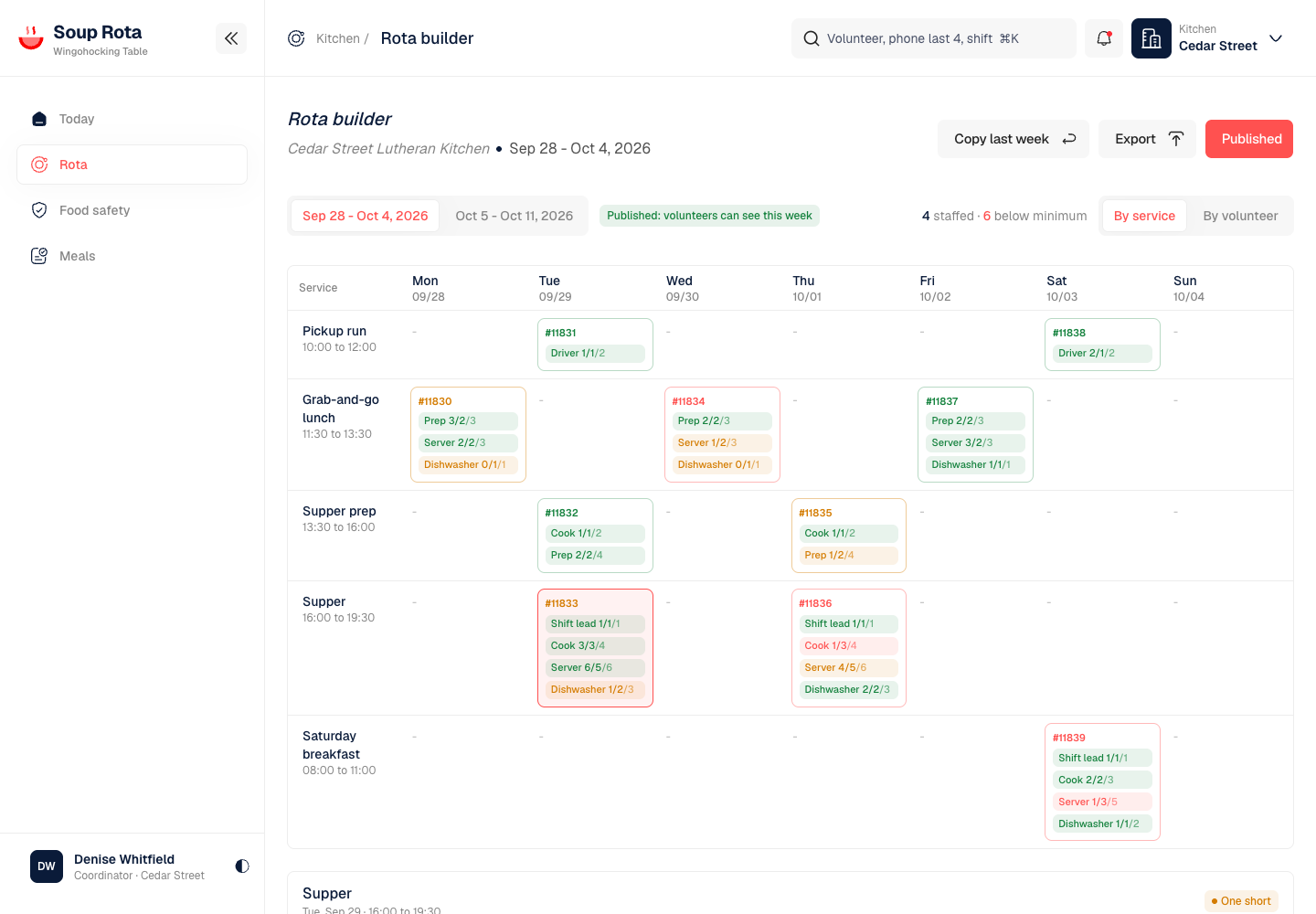Open shift #11830 Grab-and-go lunch card

(468, 434)
